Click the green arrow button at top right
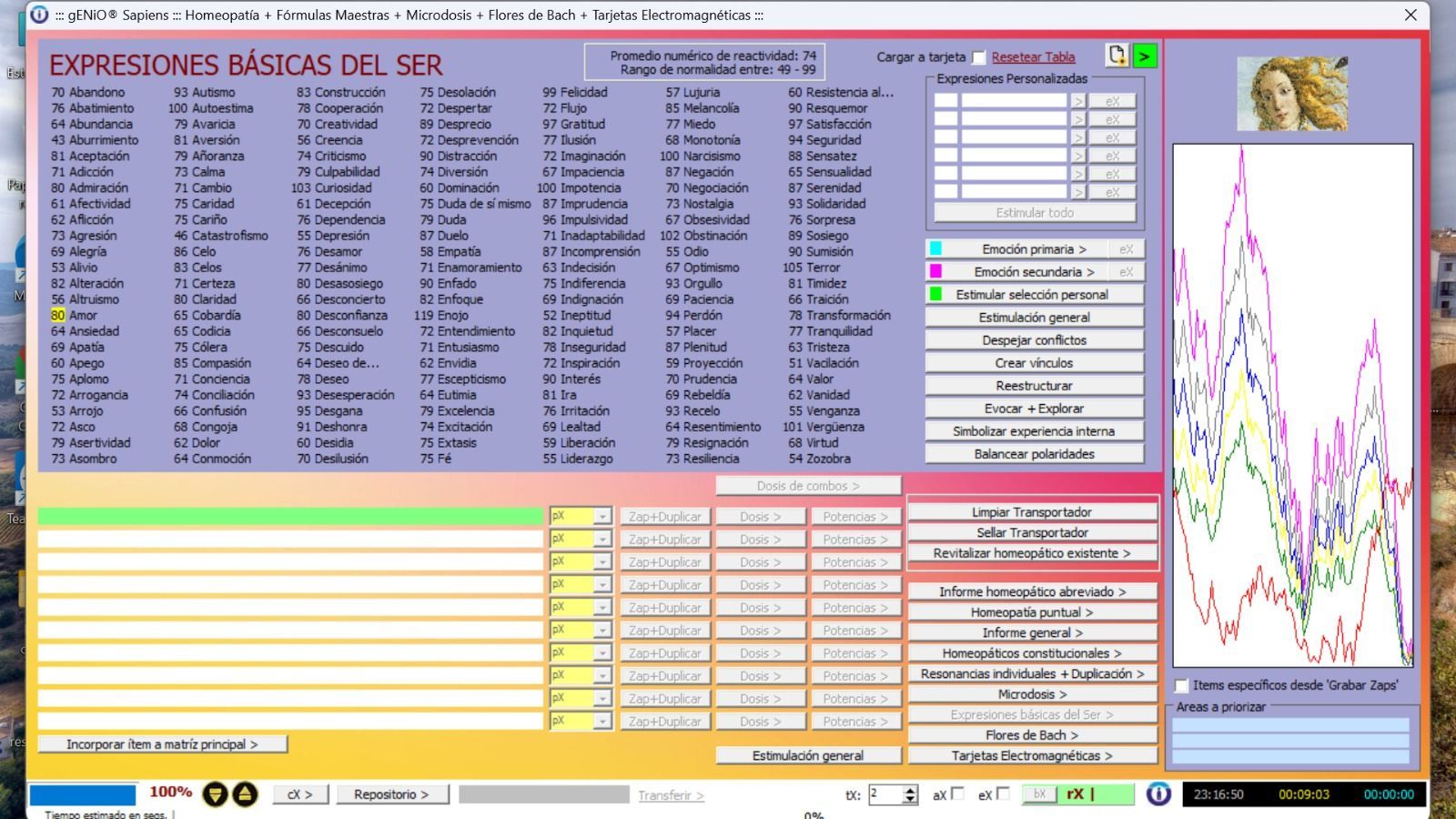 [1144, 56]
